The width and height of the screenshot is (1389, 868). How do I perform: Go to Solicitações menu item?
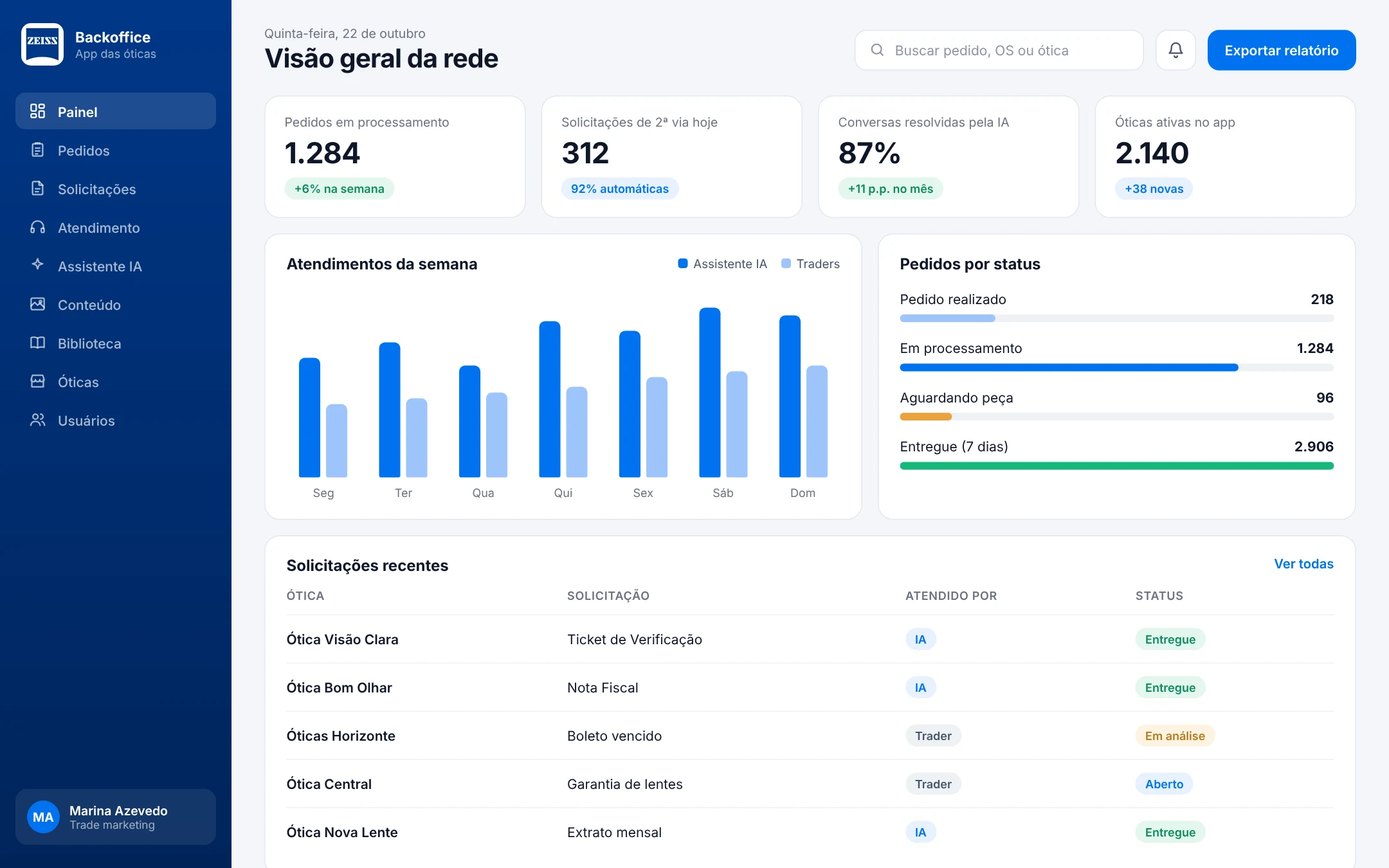(116, 188)
